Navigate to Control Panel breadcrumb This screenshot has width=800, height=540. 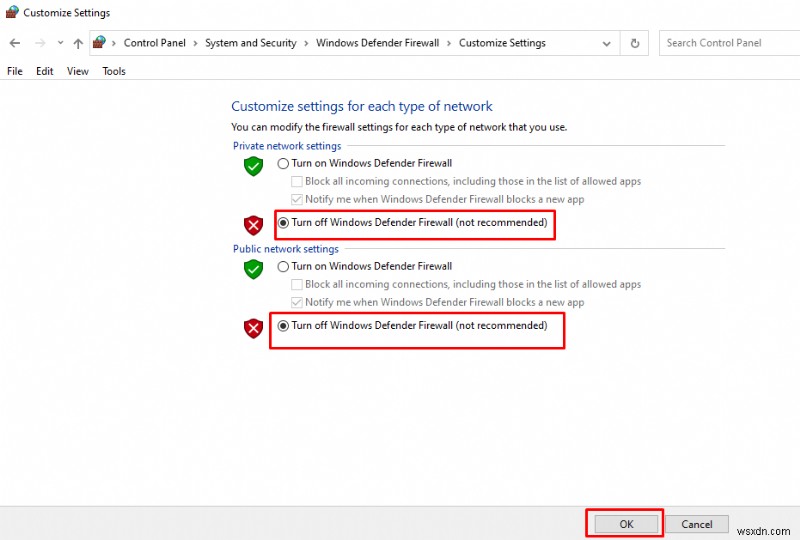[x=155, y=43]
